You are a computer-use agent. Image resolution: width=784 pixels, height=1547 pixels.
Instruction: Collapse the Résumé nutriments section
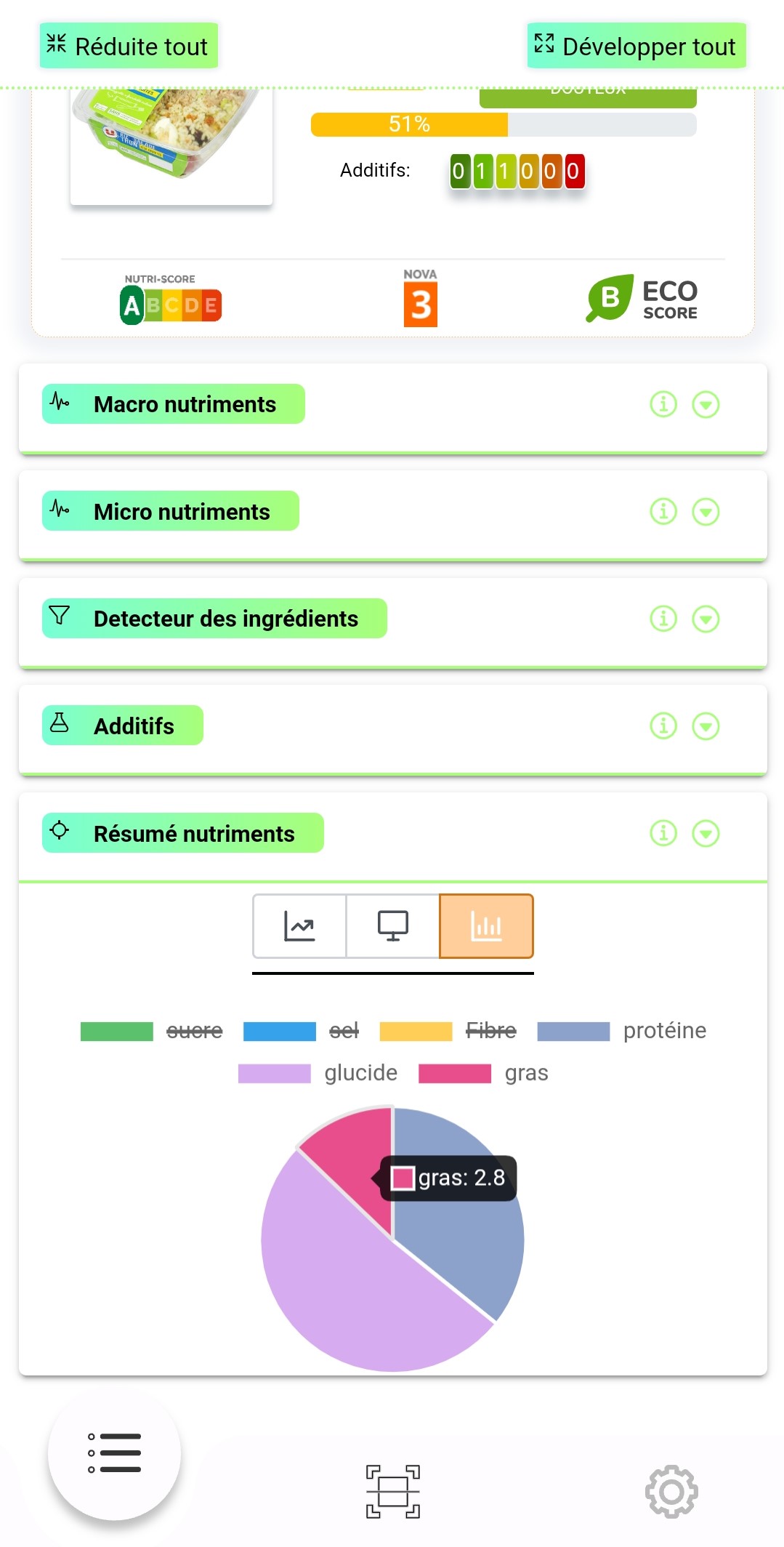(x=706, y=833)
